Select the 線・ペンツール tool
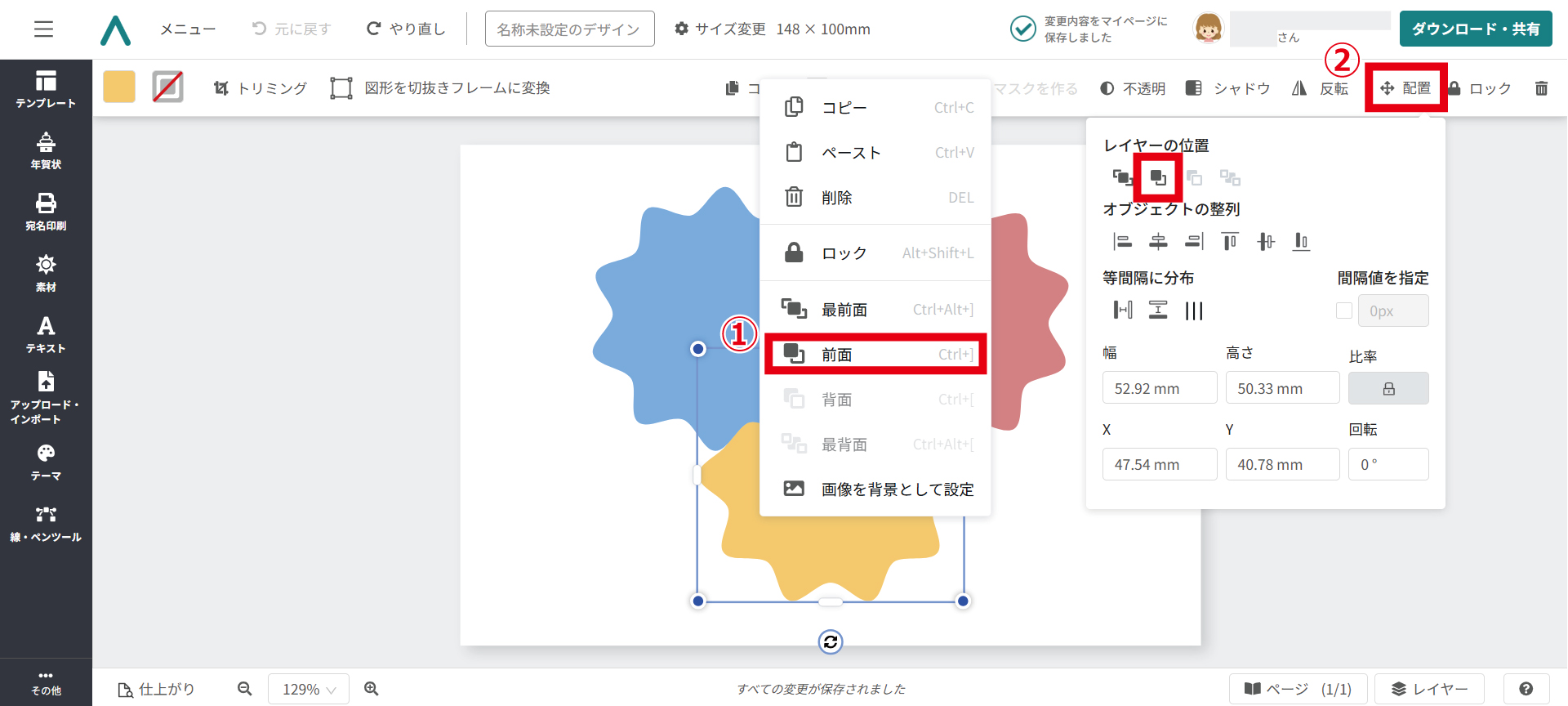Viewport: 1568px width, 706px height. coord(46,523)
